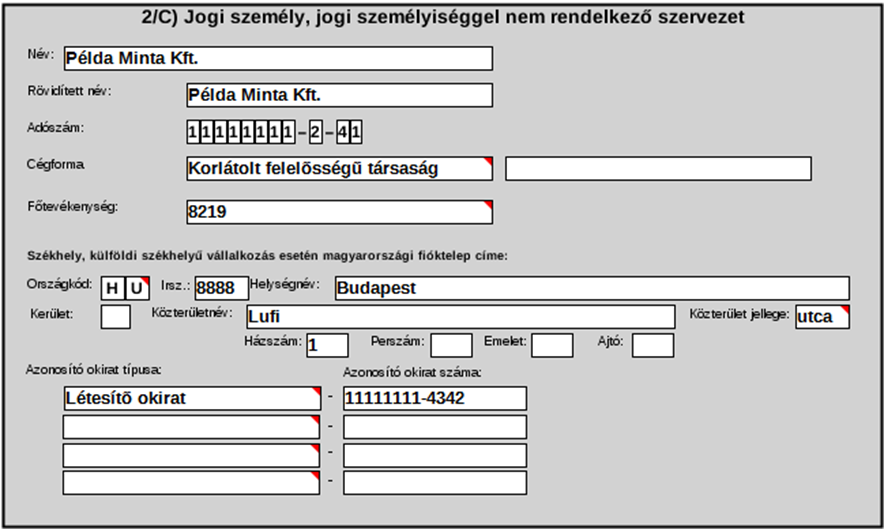Open the Országkód dropdown showing HU
This screenshot has width=884, height=529.
pos(125,288)
